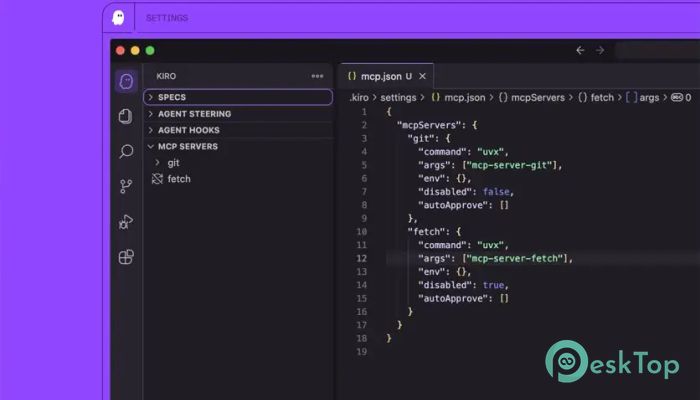
Task: Go back with the left arrow
Action: coord(580,50)
